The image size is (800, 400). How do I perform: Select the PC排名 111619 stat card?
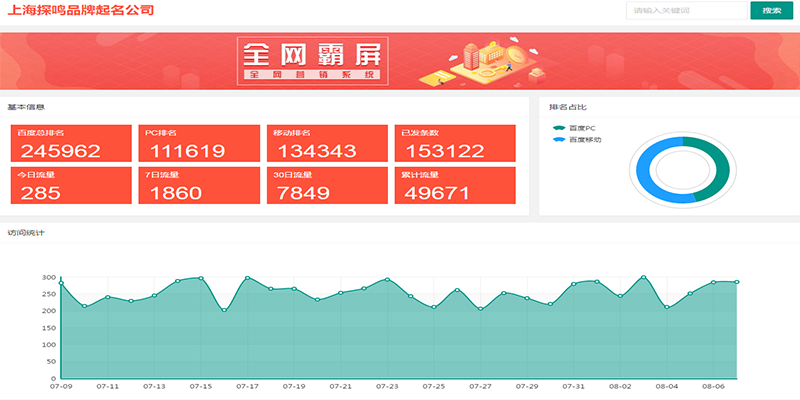[199, 144]
